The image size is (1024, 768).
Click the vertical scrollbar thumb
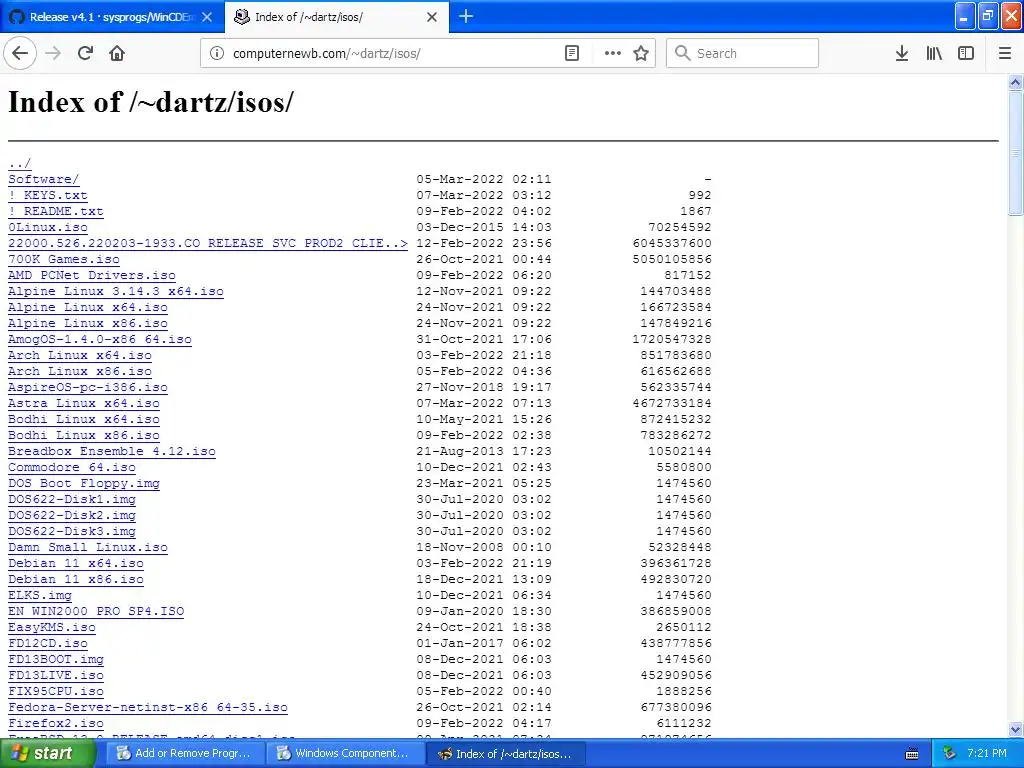coord(1016,153)
